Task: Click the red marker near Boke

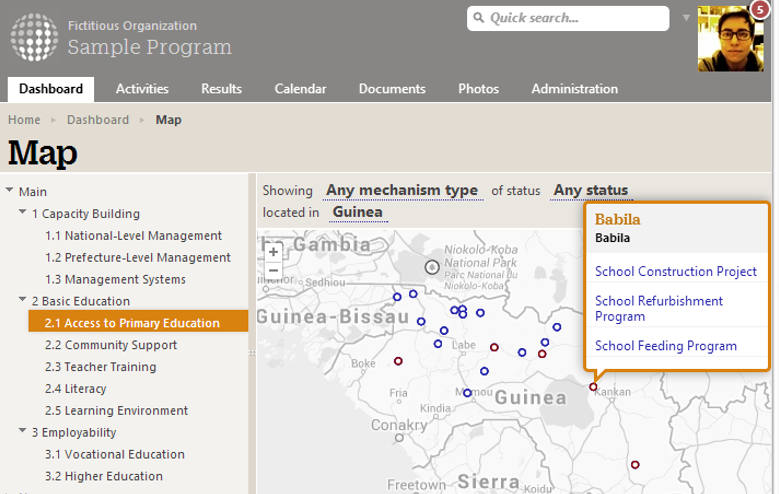Action: click(x=398, y=361)
